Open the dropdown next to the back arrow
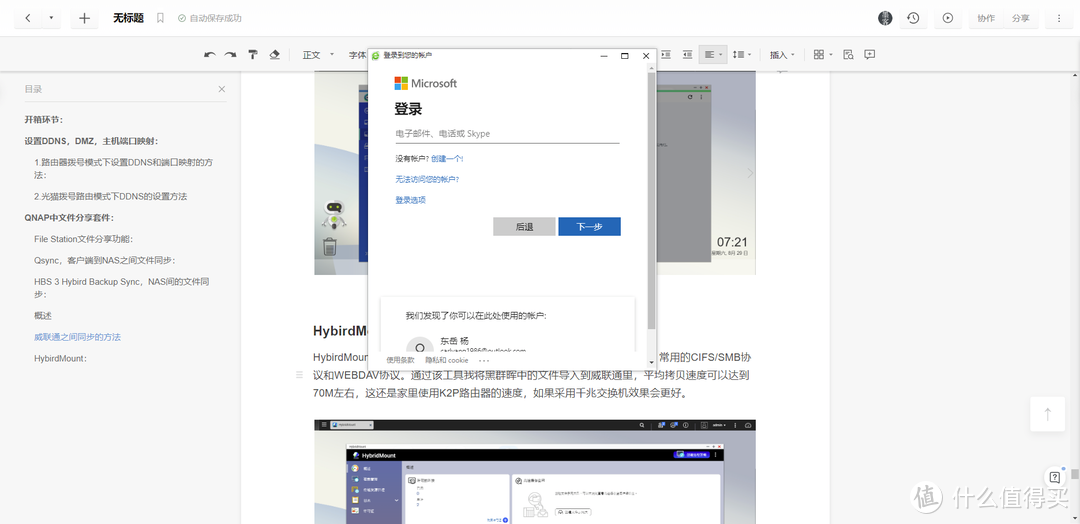This screenshot has height=524, width=1080. 51,19
